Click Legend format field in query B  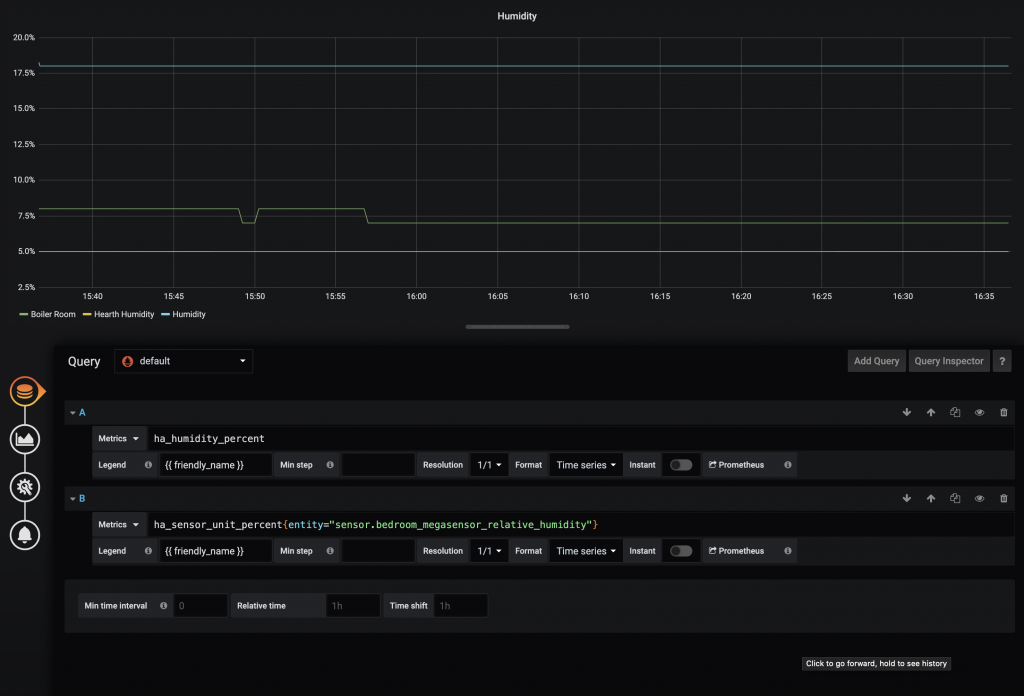216,551
